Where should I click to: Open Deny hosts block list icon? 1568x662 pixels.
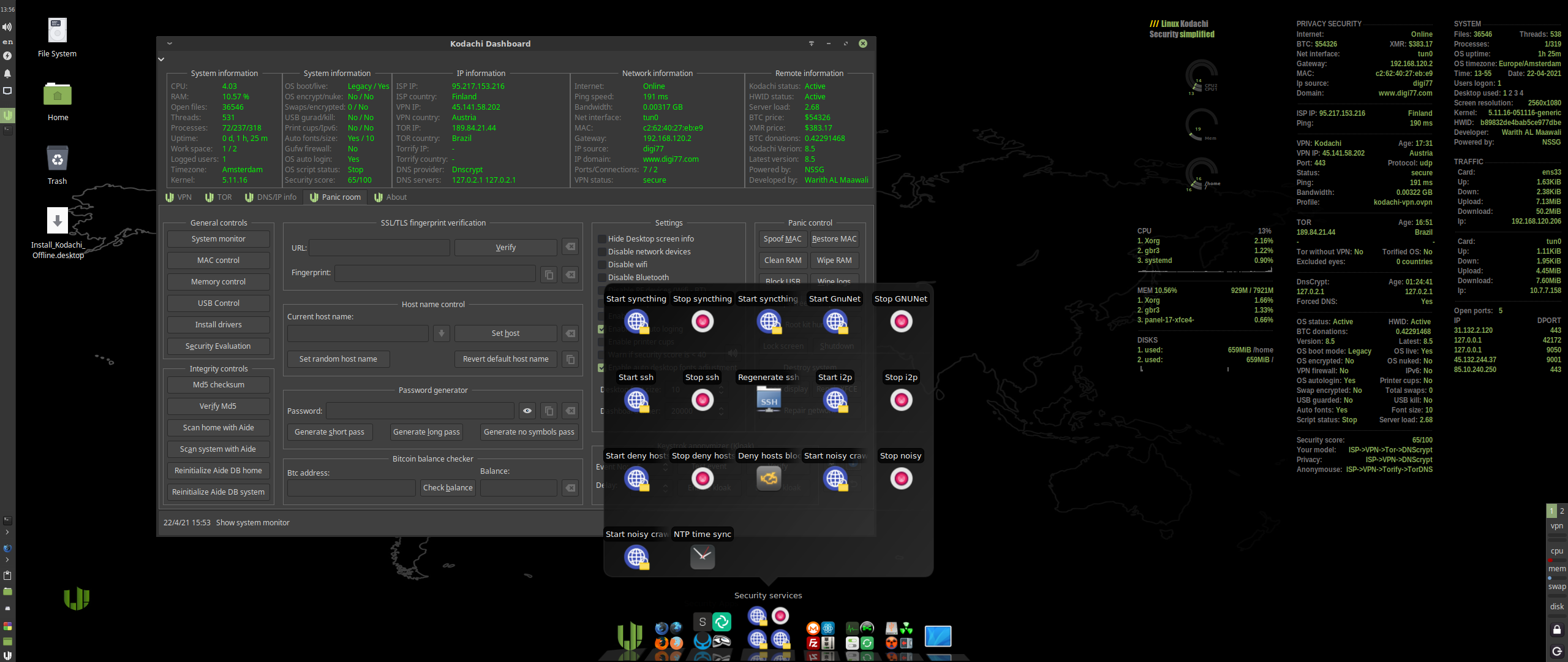point(769,478)
